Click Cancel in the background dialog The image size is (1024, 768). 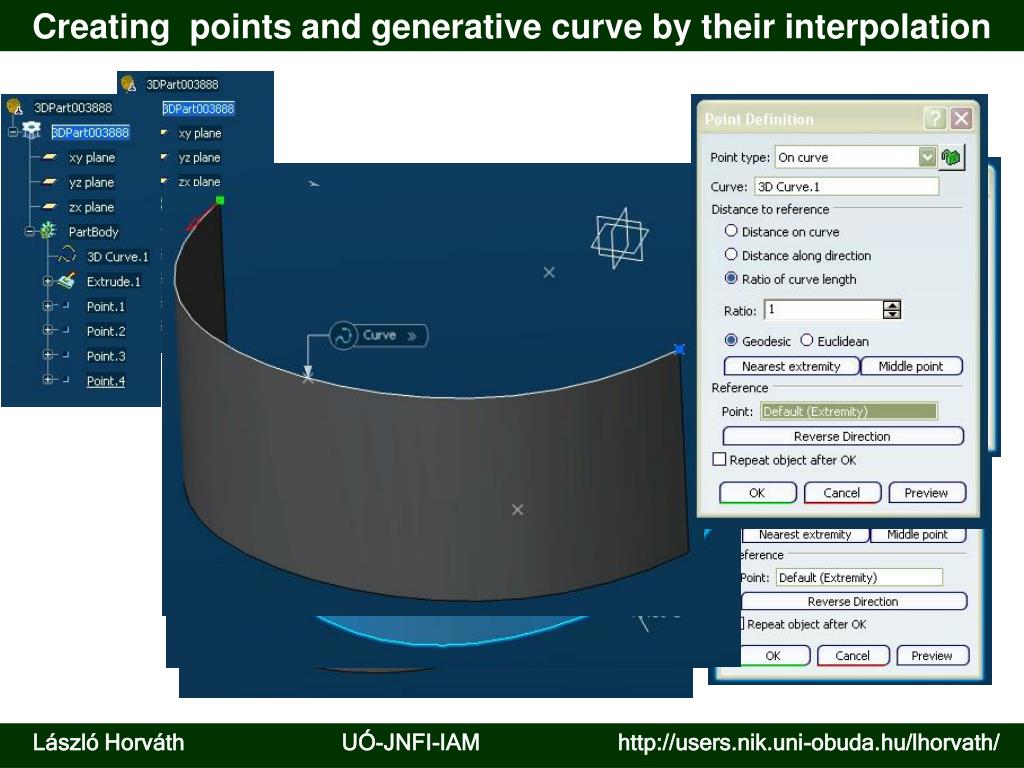[x=853, y=656]
